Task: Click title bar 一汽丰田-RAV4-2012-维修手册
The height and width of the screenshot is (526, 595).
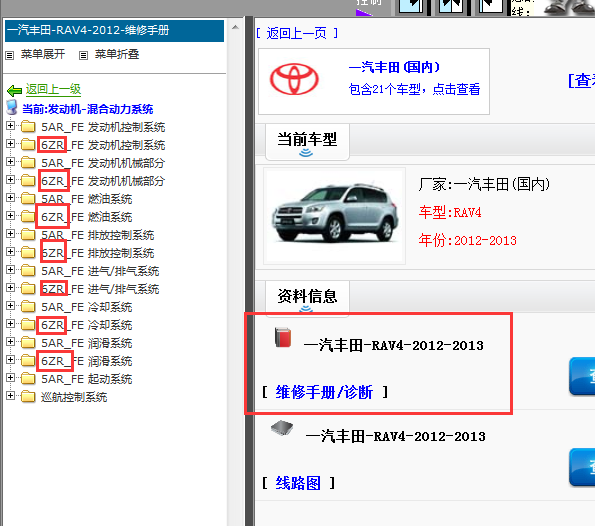Action: point(114,30)
